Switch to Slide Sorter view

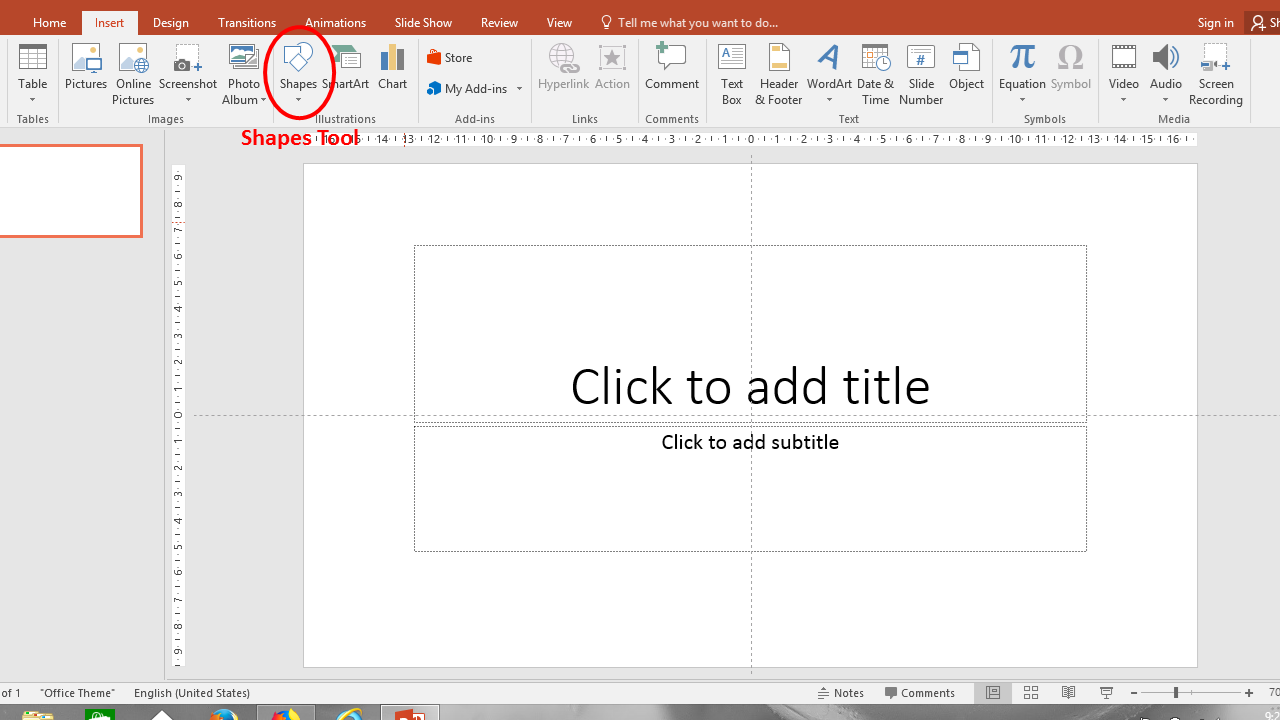coord(1030,692)
